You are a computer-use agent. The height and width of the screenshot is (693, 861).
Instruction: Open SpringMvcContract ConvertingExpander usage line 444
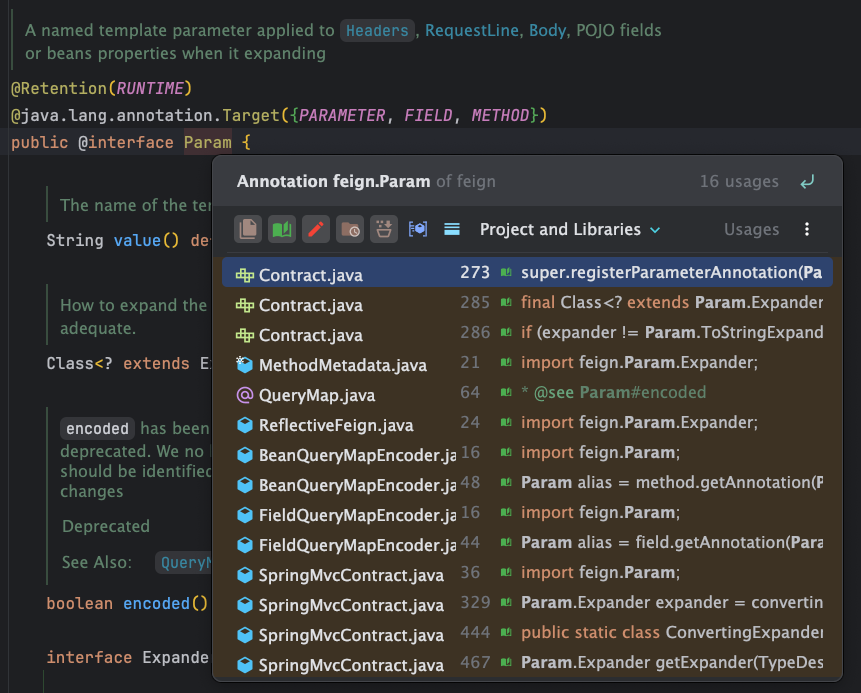coord(527,633)
